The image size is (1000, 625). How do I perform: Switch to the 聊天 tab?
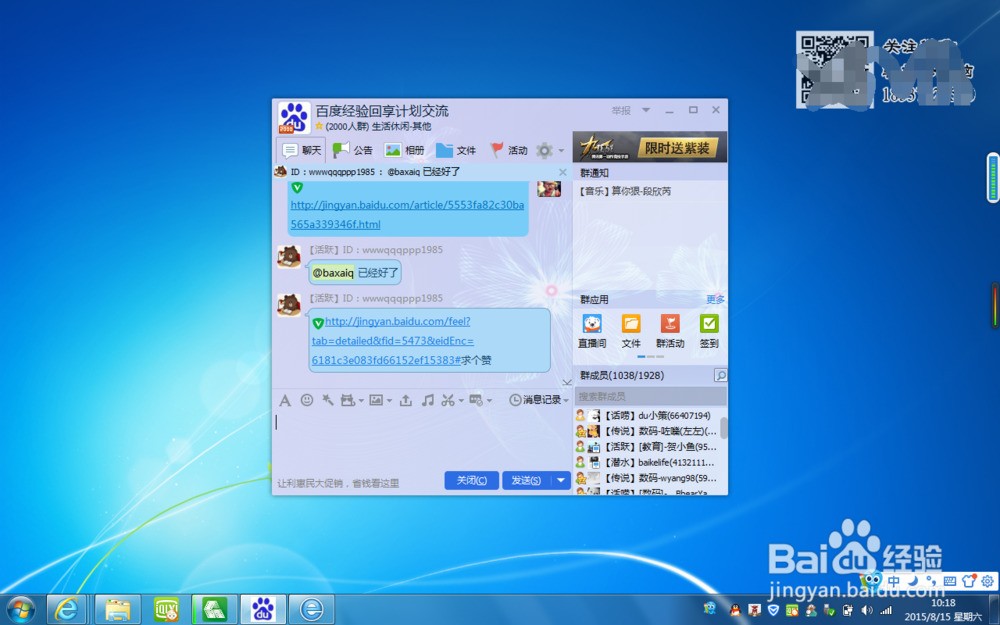(x=302, y=151)
